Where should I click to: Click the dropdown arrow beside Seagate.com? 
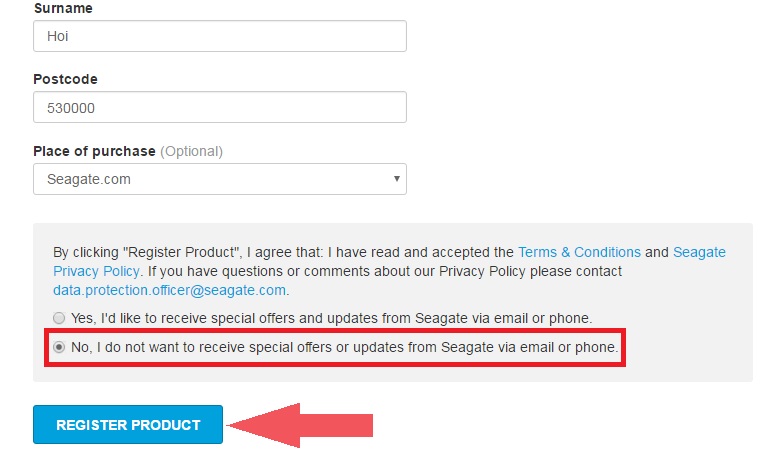(397, 179)
